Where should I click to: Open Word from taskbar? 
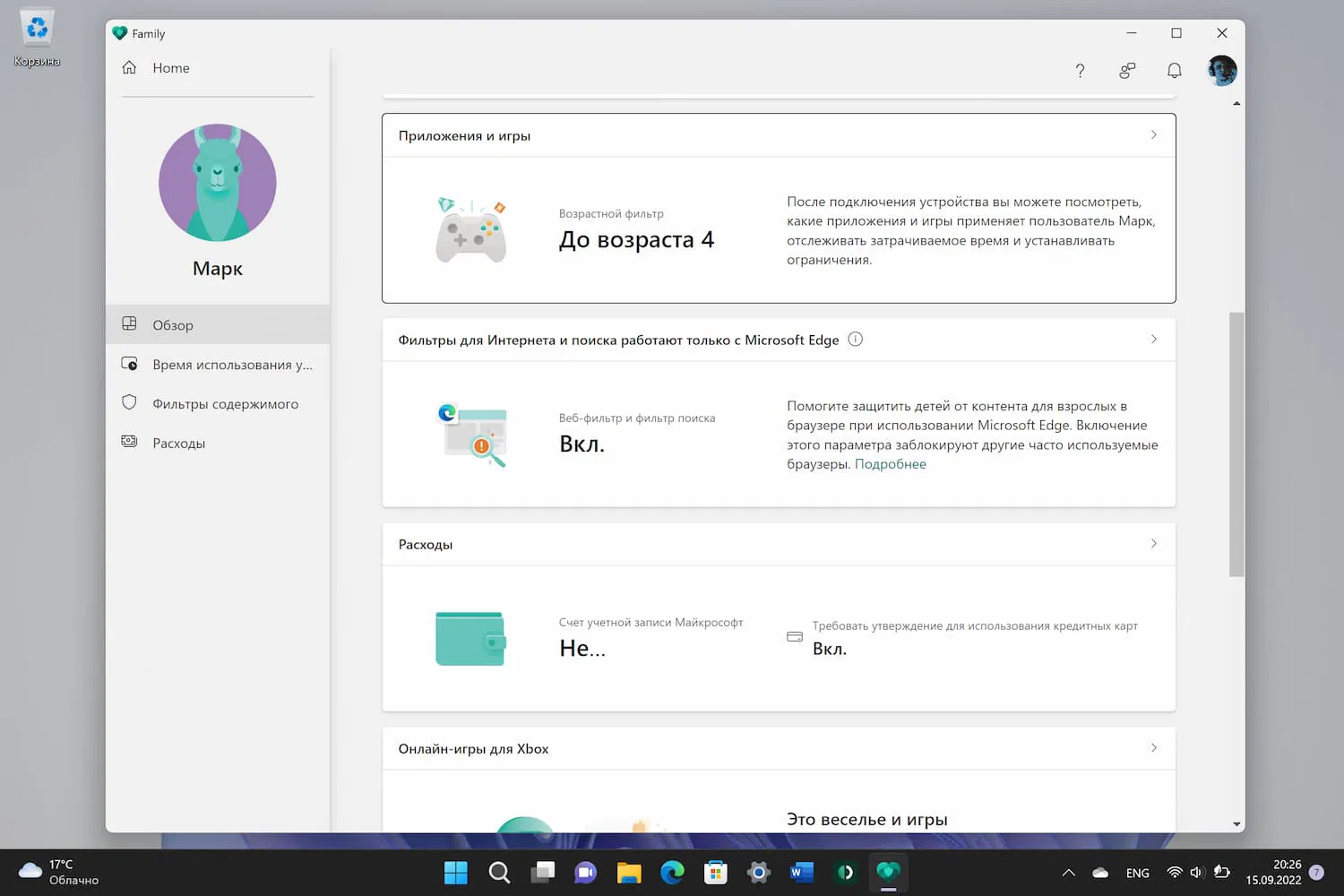point(802,872)
